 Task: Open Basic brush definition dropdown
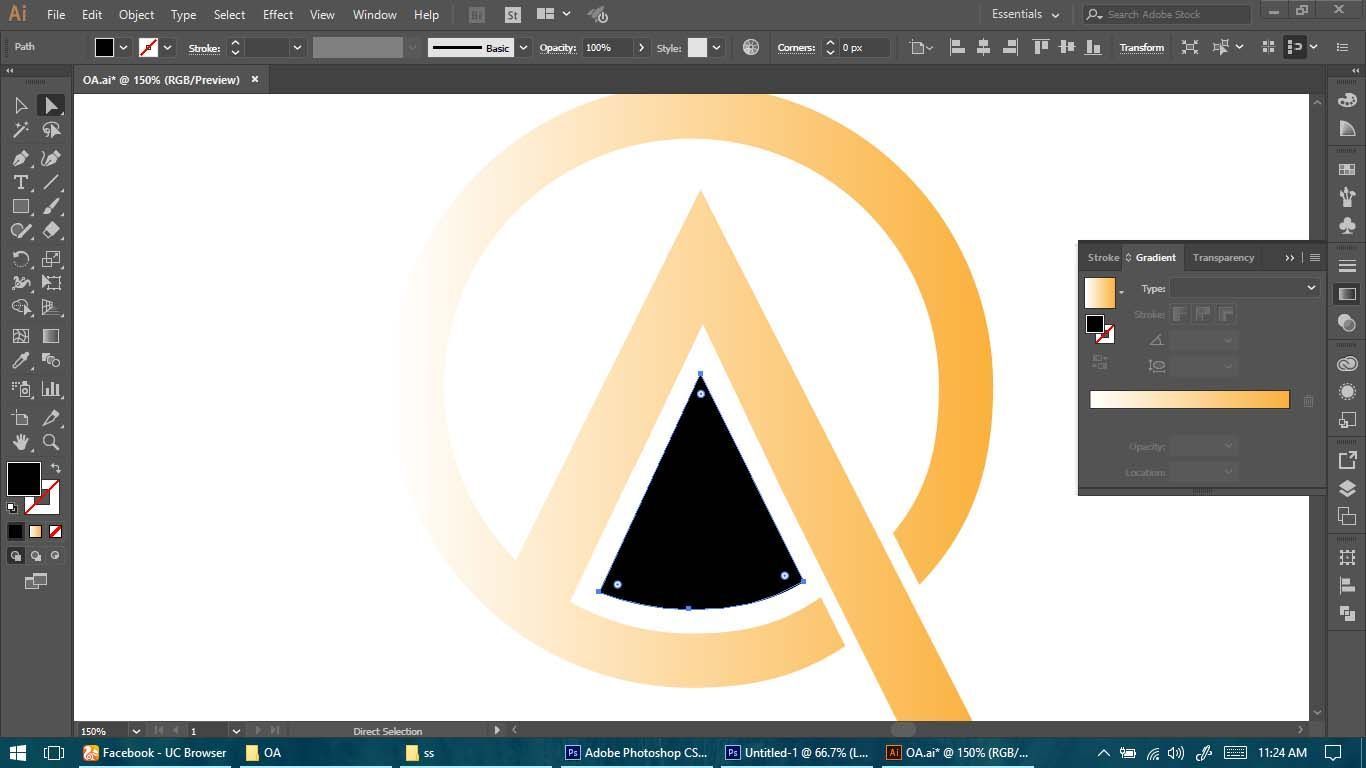pos(523,47)
